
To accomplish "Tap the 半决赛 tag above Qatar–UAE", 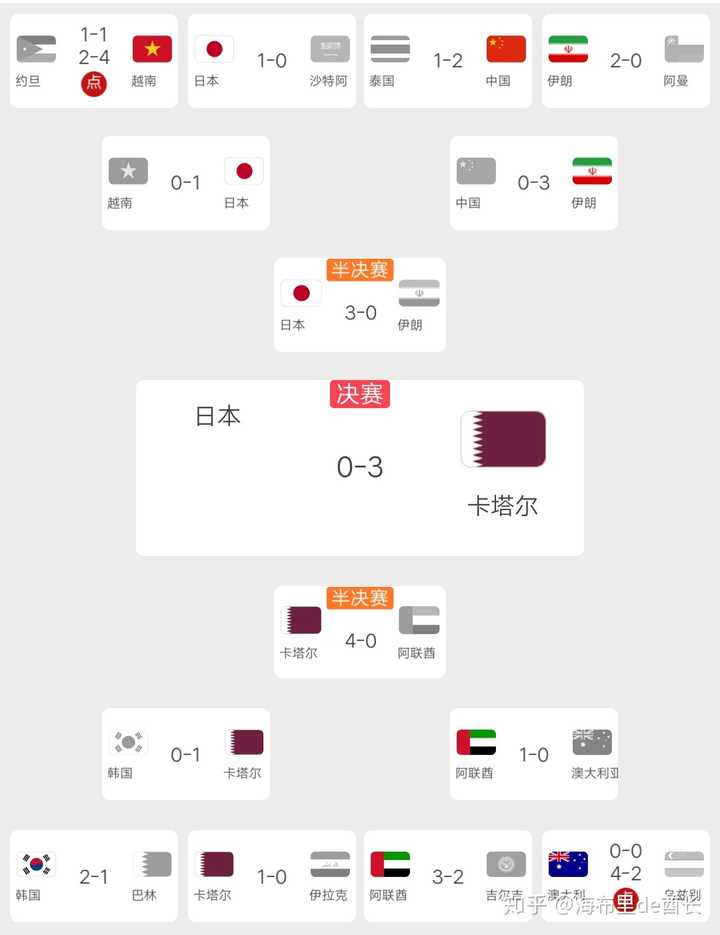I will (x=360, y=598).
